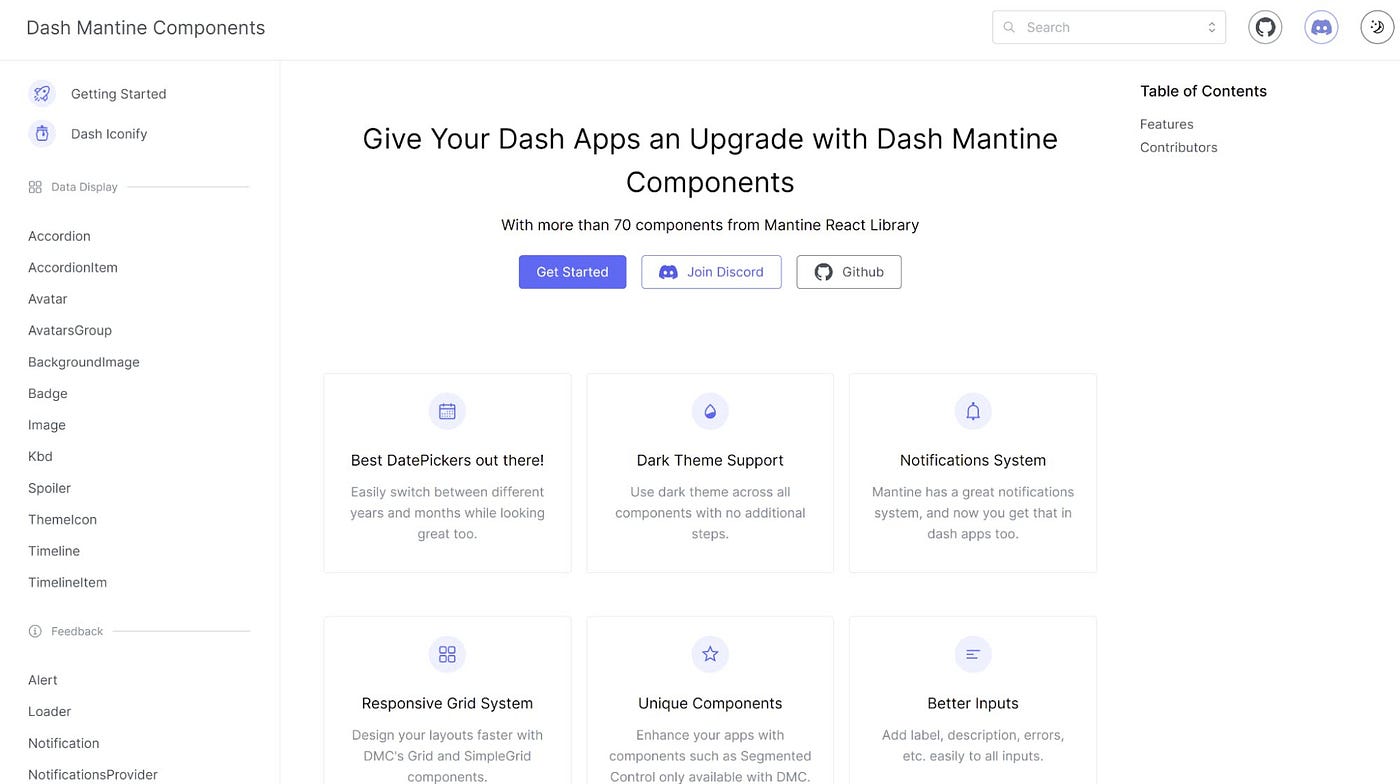Click the grid icon on Responsive Grid System
Viewport: 1400px width, 784px height.
(447, 654)
